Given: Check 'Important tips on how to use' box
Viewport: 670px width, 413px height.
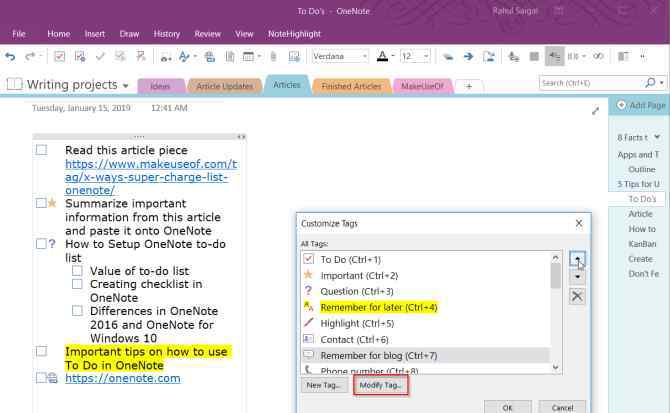Looking at the screenshot, I should (41, 351).
